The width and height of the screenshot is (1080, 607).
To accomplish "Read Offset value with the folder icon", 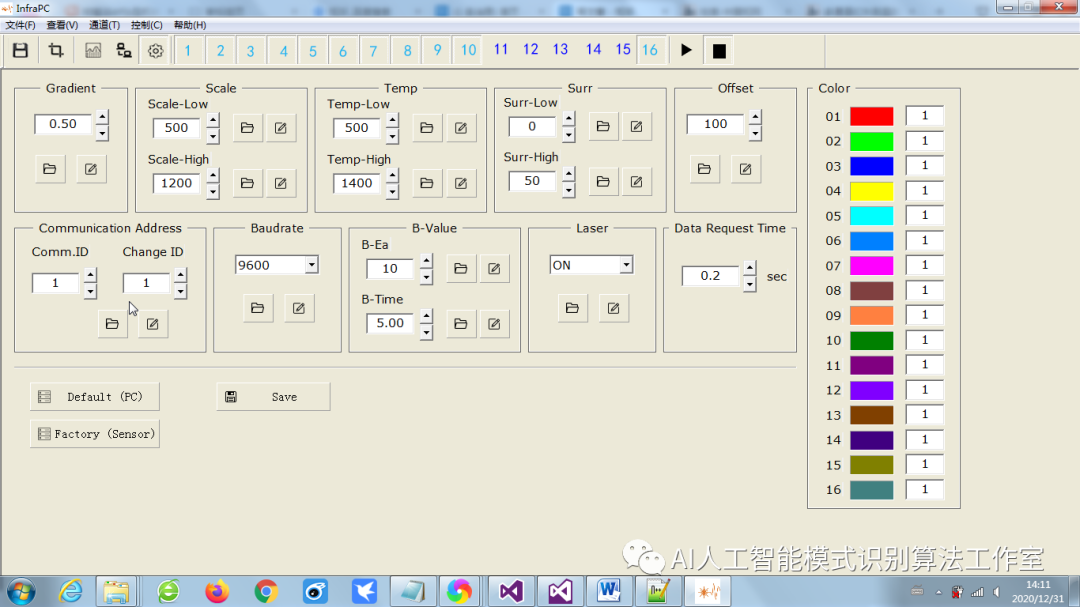I will 704,169.
